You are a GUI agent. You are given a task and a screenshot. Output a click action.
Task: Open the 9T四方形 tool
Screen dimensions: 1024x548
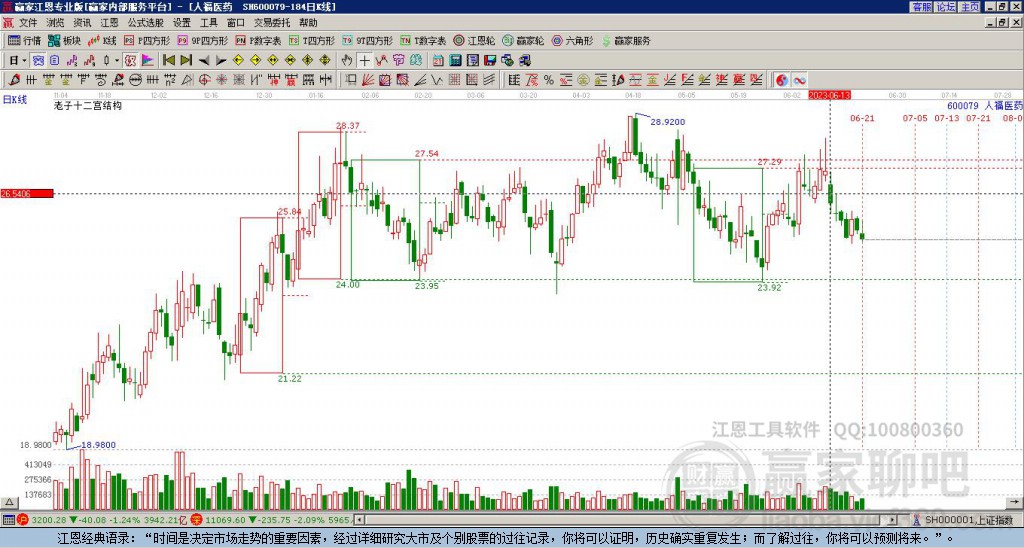click(x=368, y=40)
